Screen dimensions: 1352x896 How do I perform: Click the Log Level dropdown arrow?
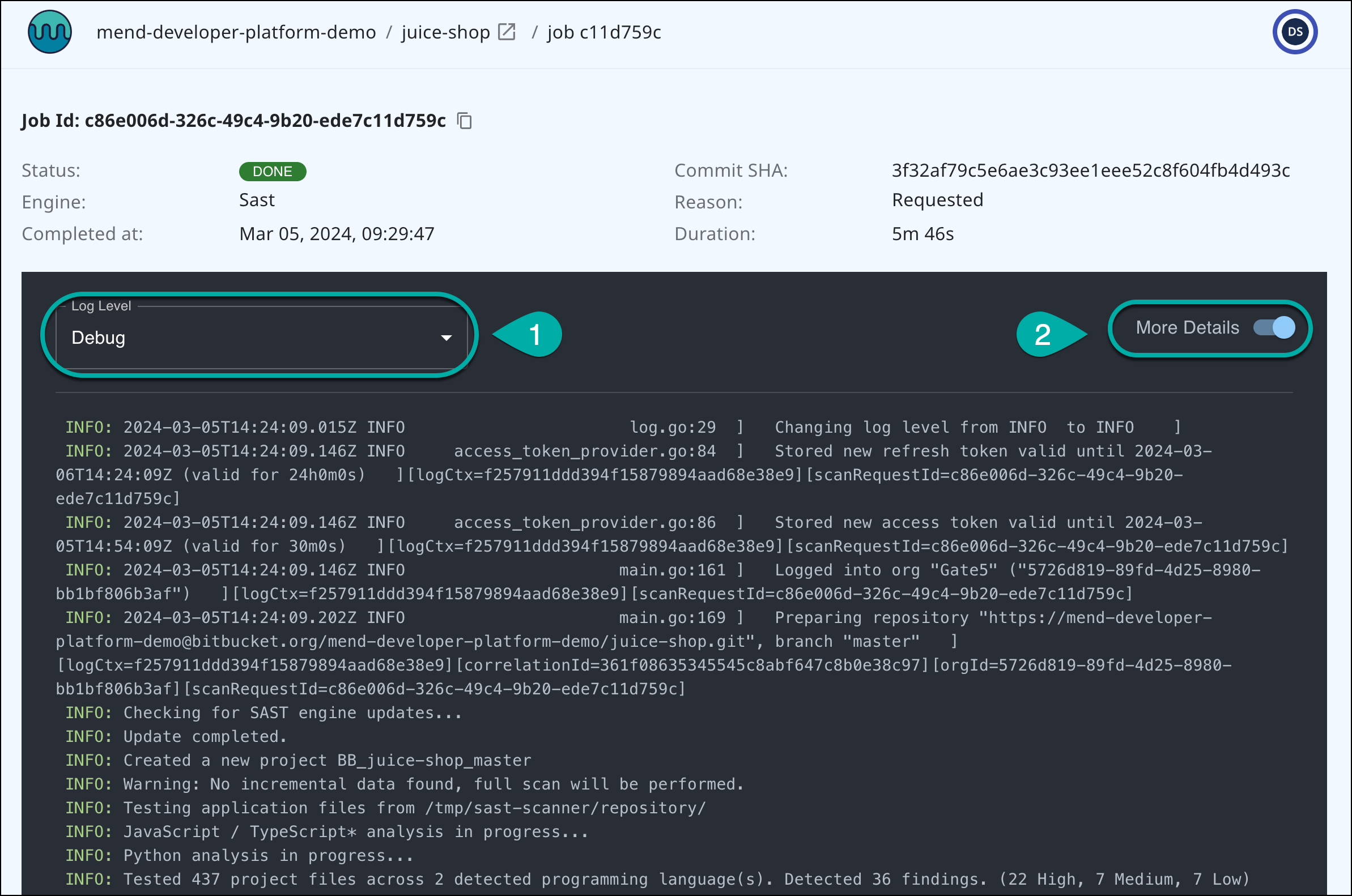(447, 338)
